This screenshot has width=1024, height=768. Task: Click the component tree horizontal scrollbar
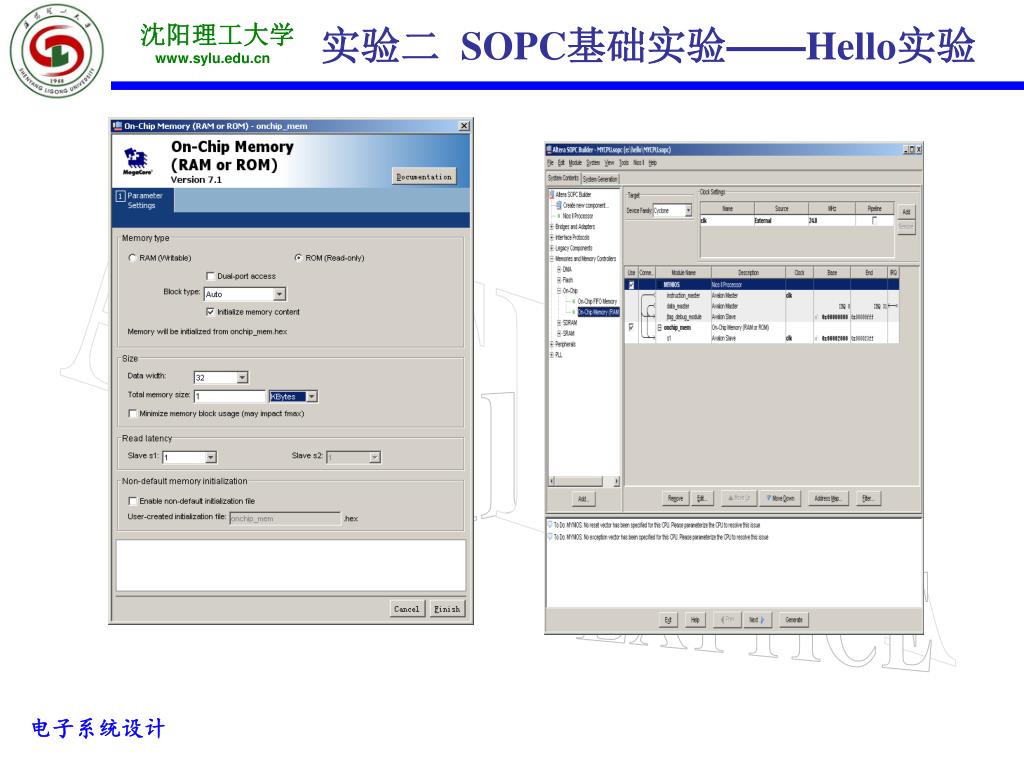coord(583,481)
